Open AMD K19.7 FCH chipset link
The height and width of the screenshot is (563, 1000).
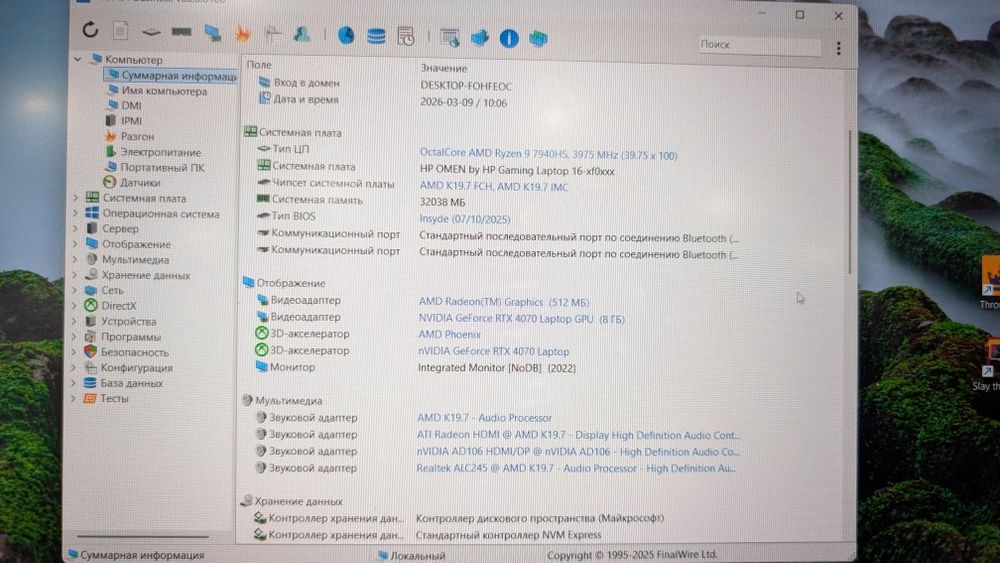coord(494,186)
